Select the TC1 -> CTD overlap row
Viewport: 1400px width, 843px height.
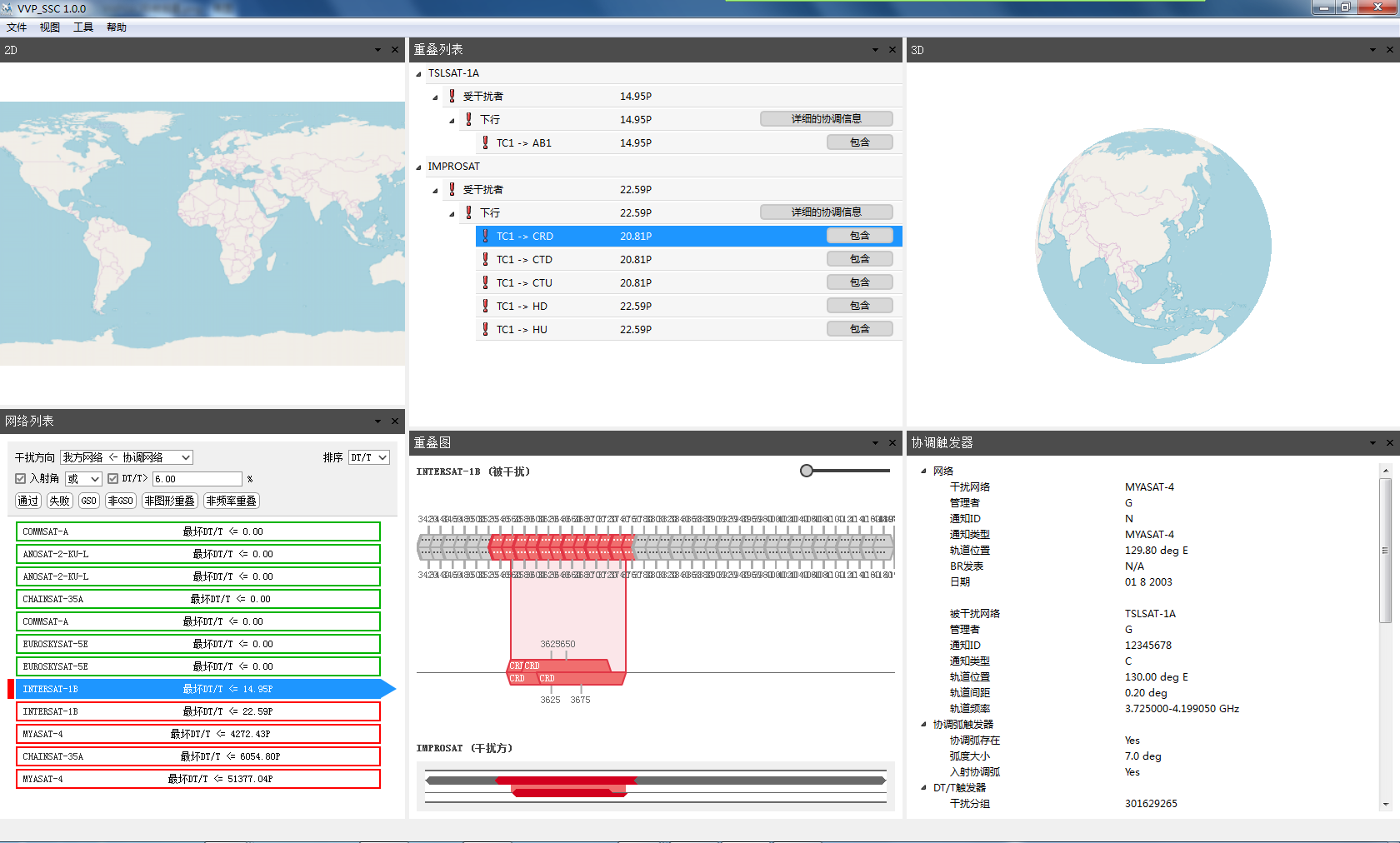689,259
